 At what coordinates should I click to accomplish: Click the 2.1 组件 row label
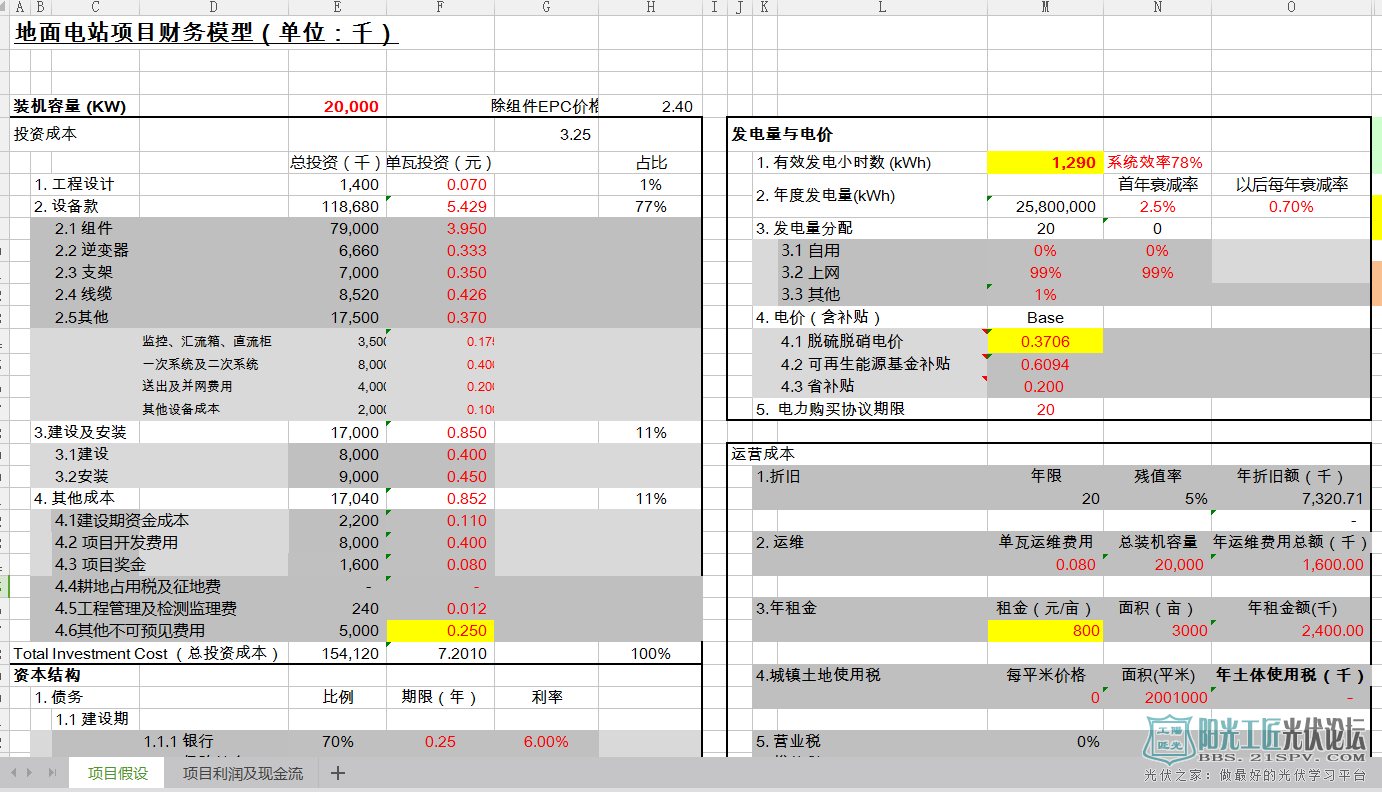83,228
